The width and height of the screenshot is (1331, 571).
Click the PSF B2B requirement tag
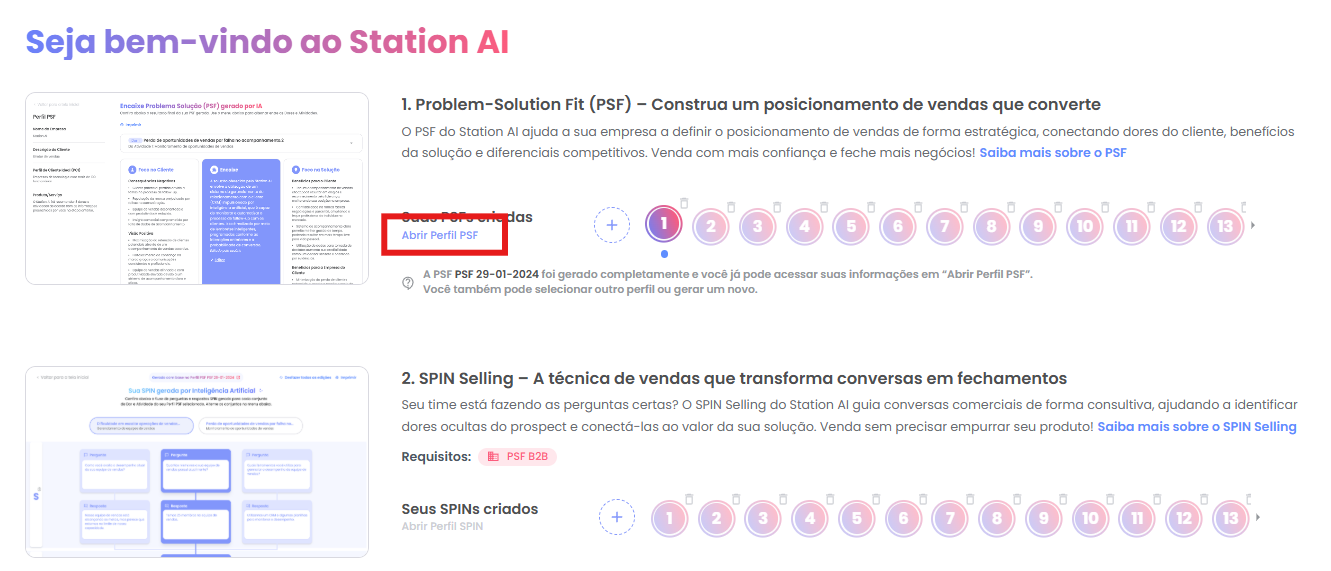click(x=518, y=456)
